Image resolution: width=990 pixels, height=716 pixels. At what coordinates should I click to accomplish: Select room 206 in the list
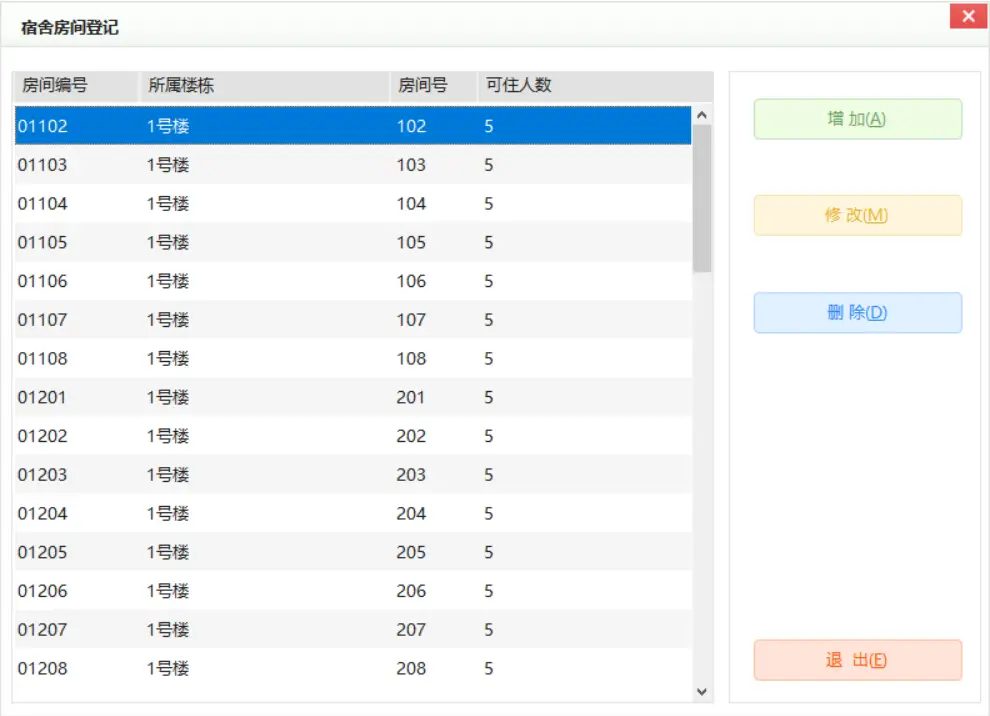[300, 590]
